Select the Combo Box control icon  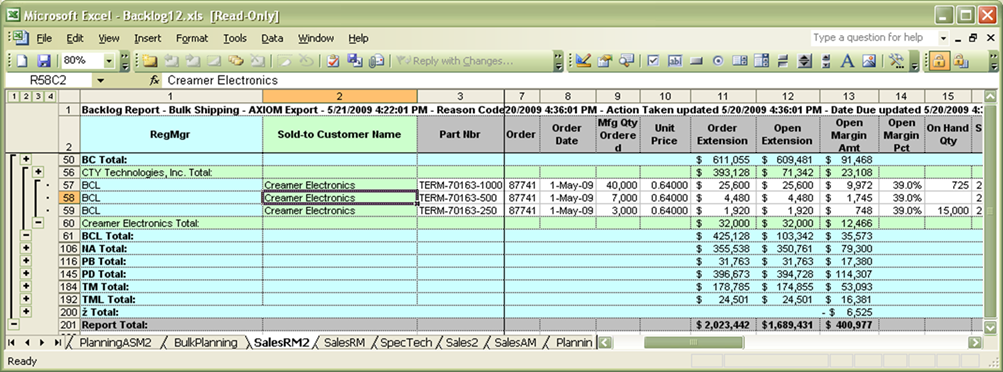[761, 61]
